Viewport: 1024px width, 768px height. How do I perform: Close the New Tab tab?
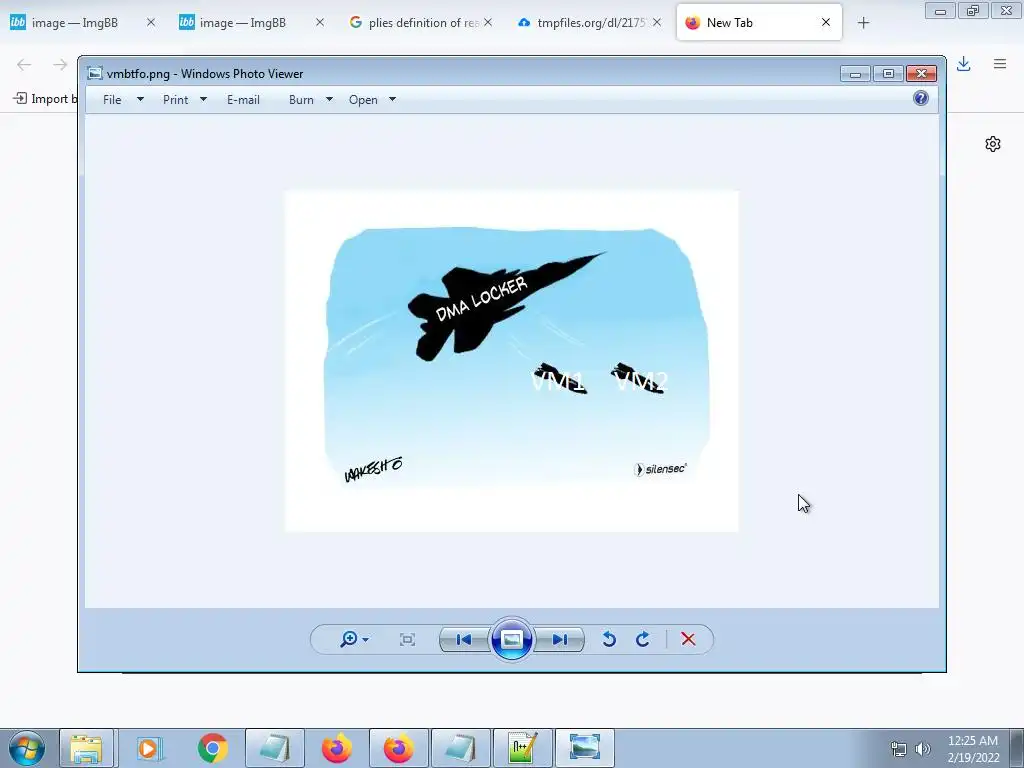coord(826,22)
